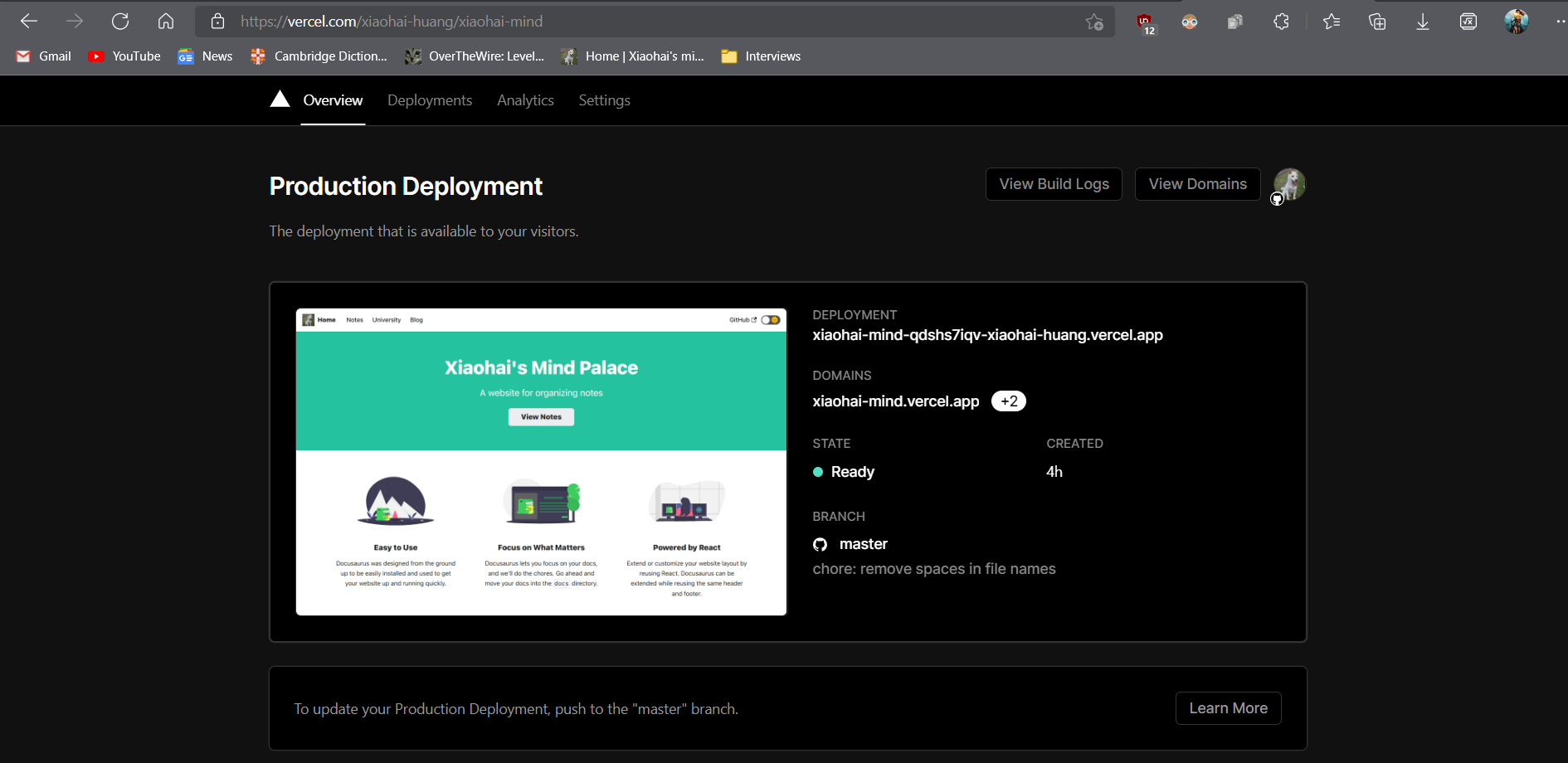Open site permissions via the lock icon
This screenshot has height=763, width=1568.
[217, 22]
